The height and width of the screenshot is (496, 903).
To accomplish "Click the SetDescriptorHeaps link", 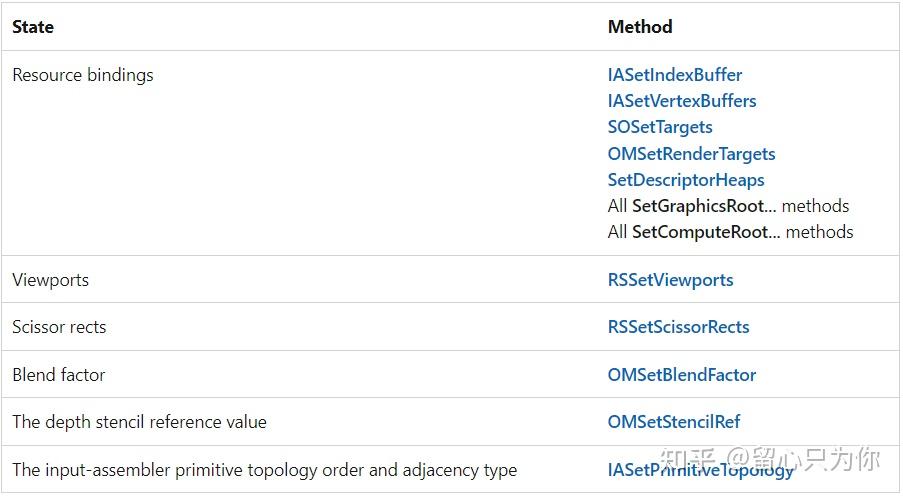I will pyautogui.click(x=686, y=180).
